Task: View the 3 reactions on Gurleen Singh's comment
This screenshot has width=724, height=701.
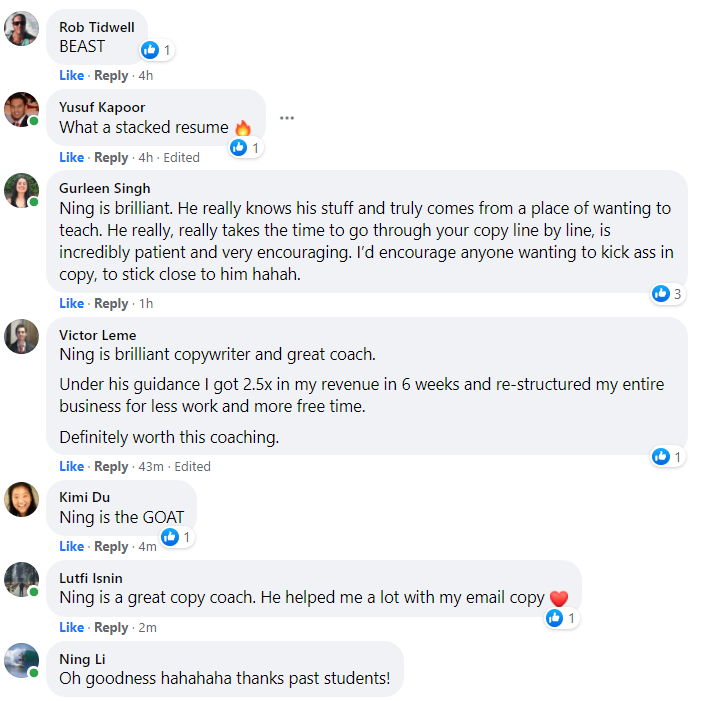Action: point(666,294)
